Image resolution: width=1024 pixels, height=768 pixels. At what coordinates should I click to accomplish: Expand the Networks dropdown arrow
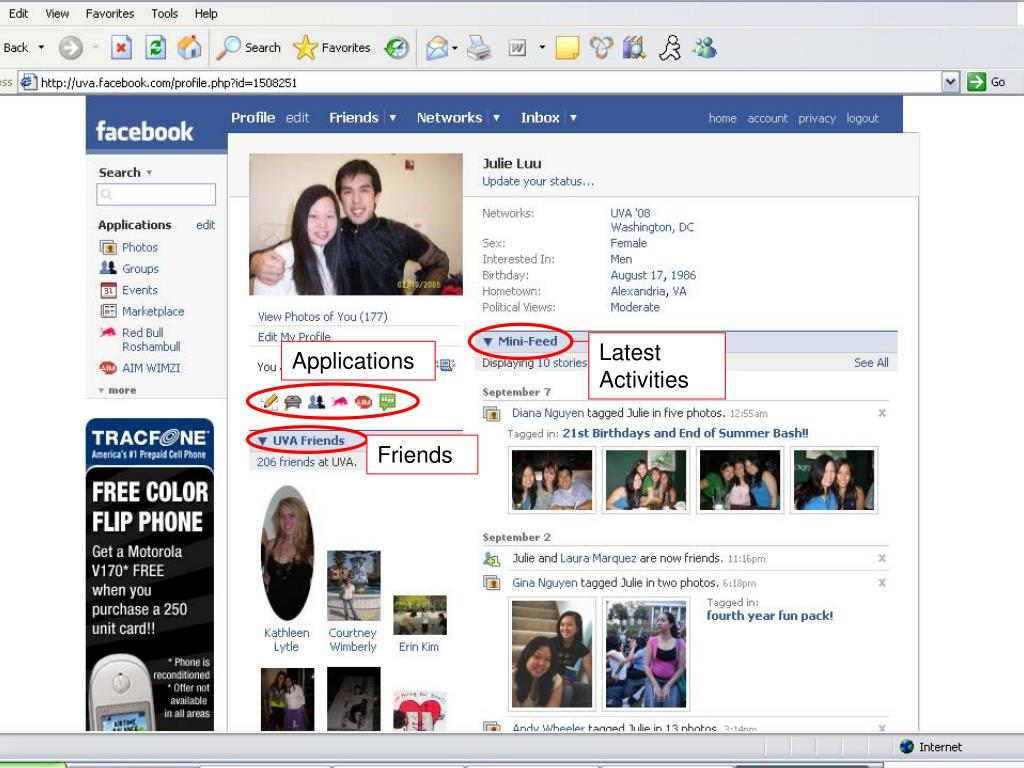[496, 118]
